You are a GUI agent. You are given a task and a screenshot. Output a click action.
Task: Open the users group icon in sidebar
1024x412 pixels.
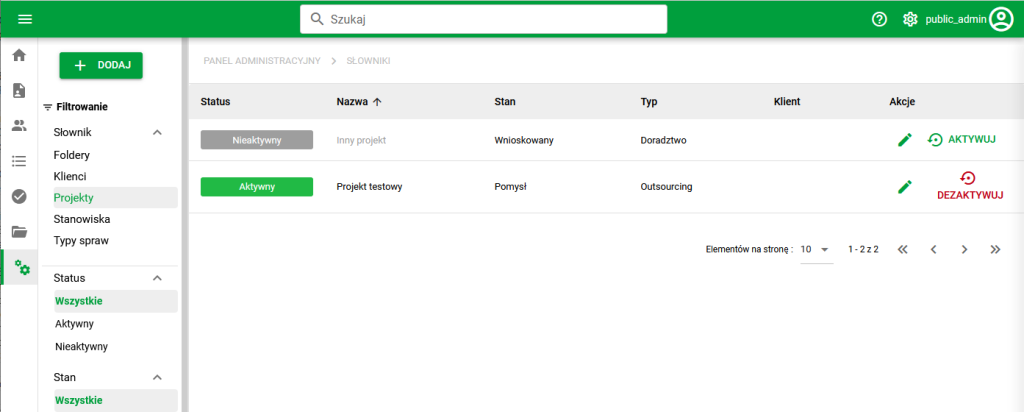pyautogui.click(x=19, y=126)
